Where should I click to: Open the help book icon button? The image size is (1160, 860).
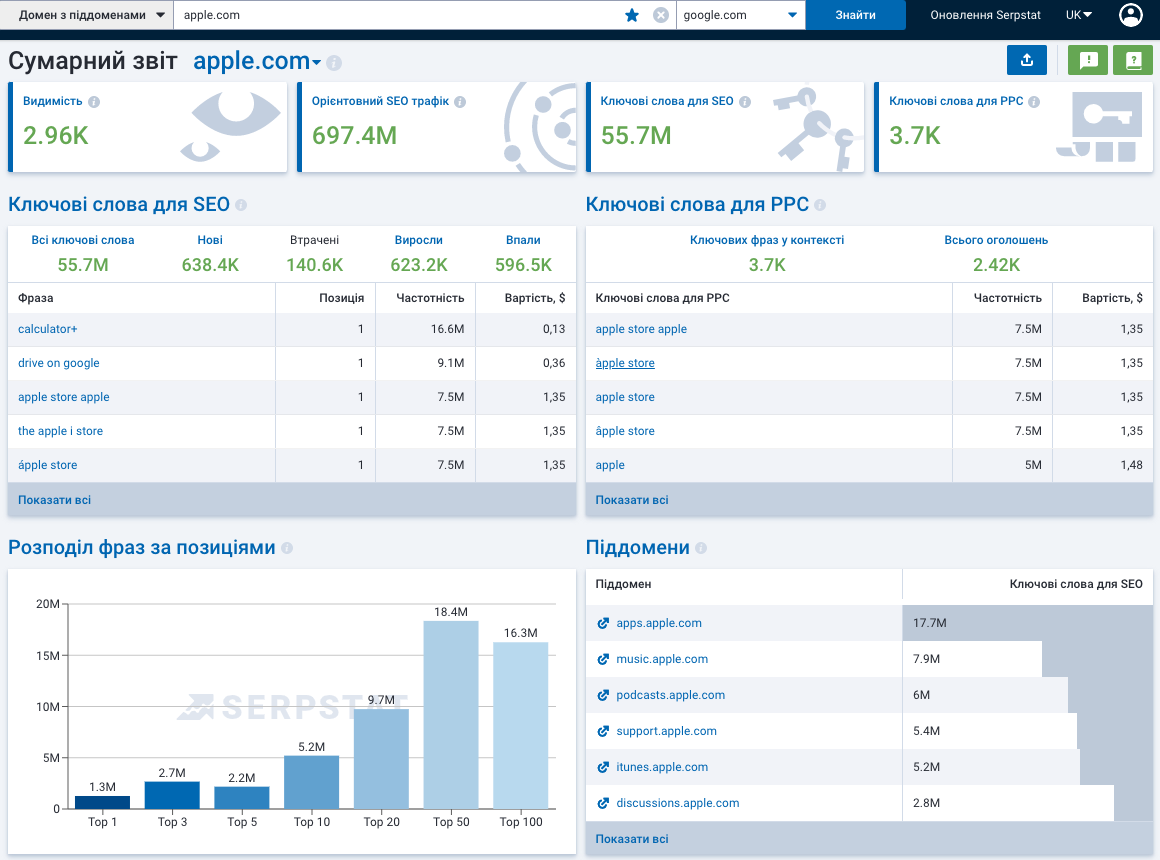coord(1133,60)
